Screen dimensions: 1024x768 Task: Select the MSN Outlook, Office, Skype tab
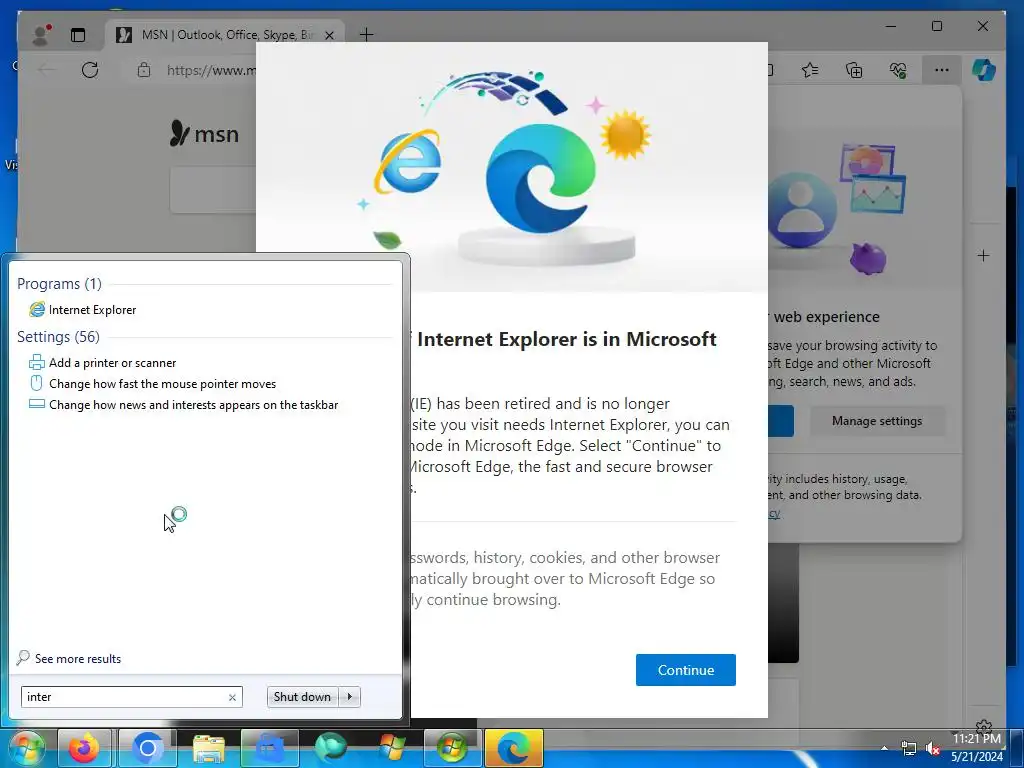[226, 35]
